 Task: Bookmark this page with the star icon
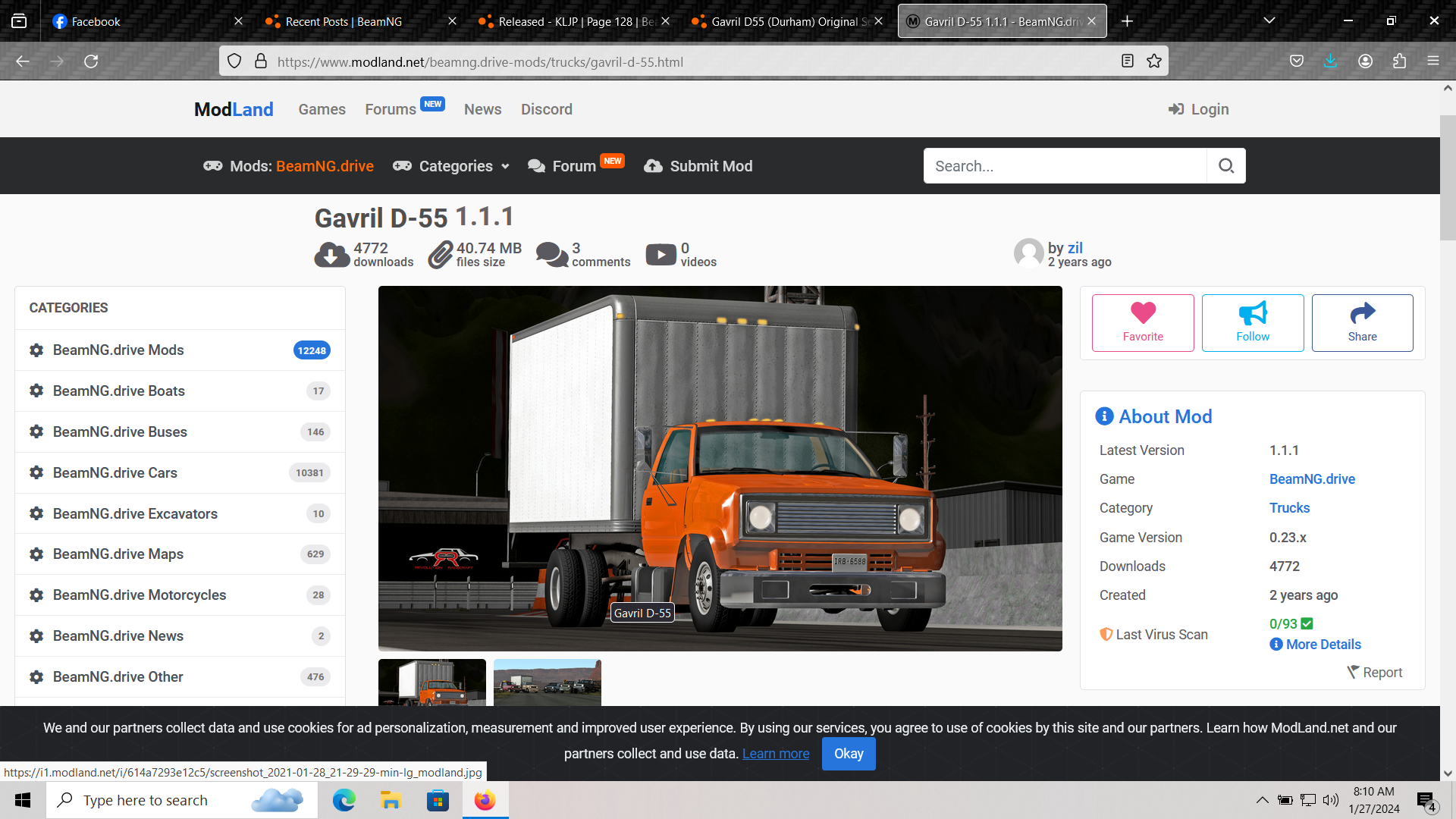1154,61
